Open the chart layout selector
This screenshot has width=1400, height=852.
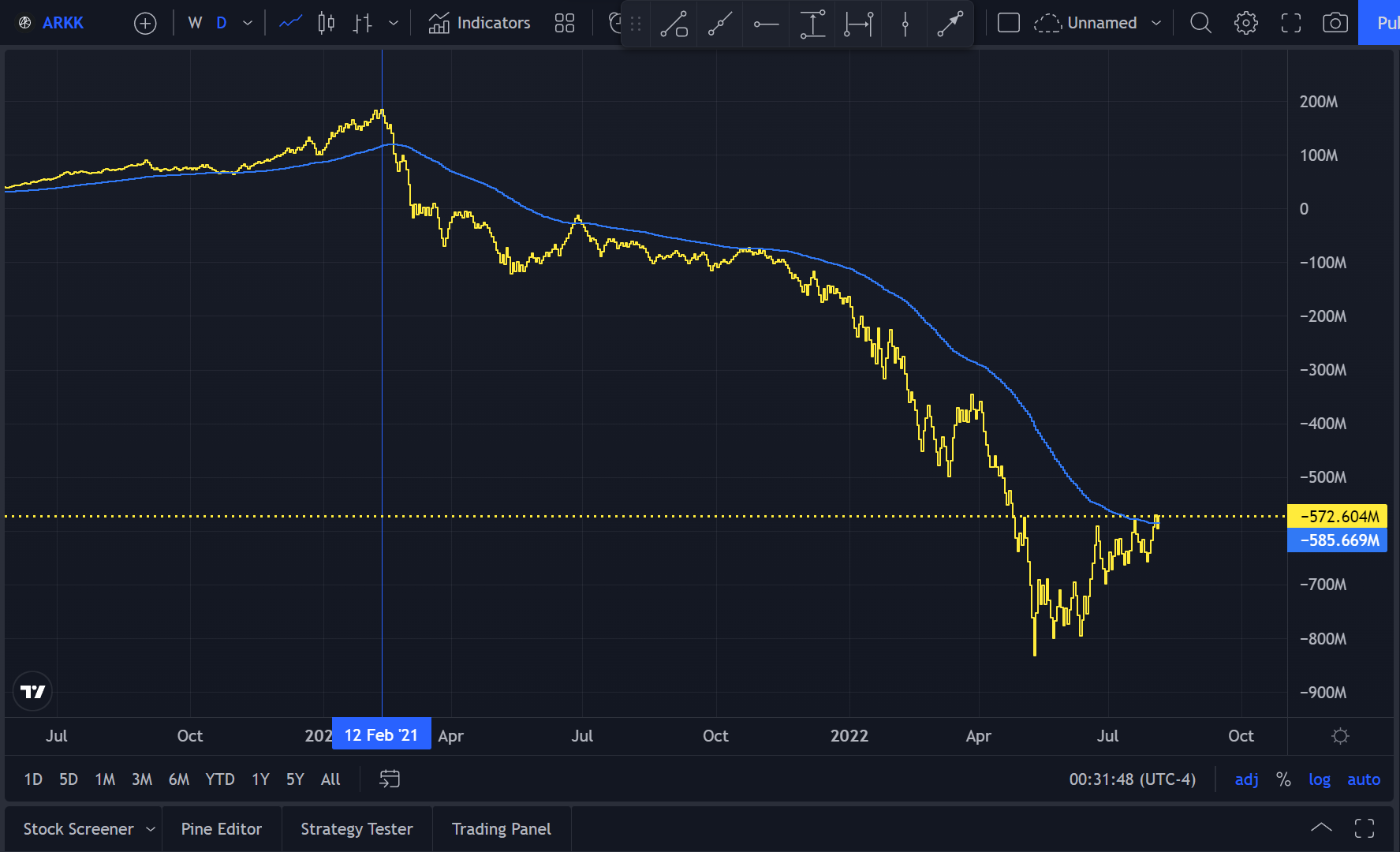coord(1009,23)
